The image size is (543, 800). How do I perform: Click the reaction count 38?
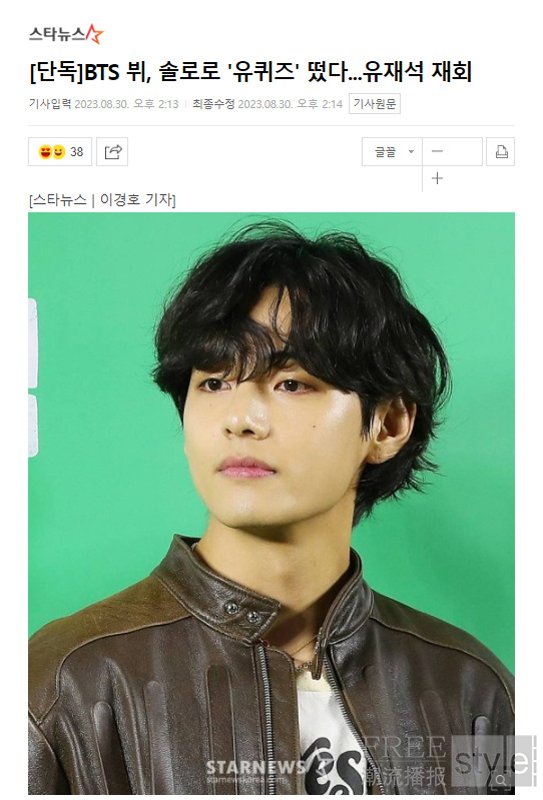coord(77,152)
